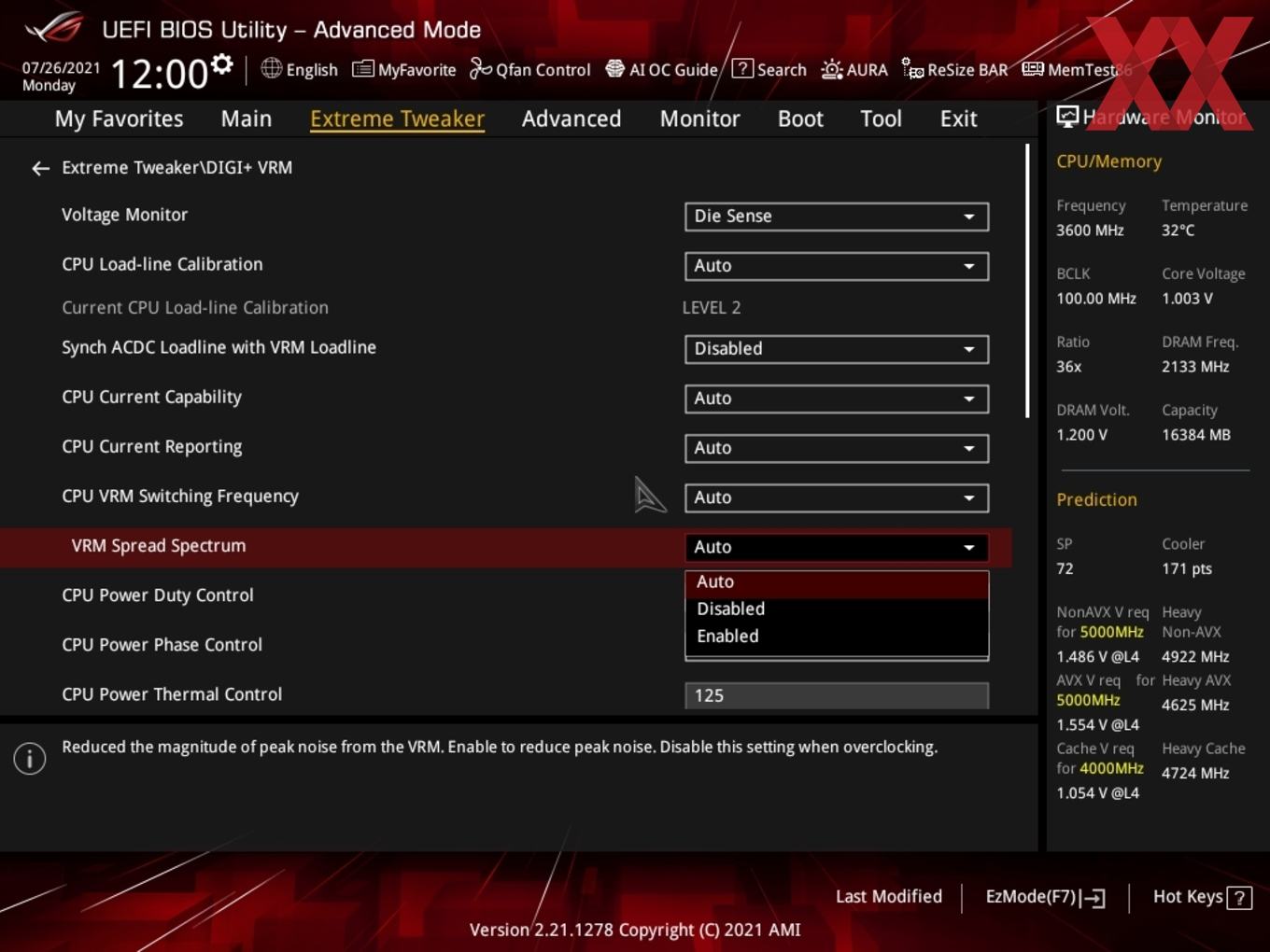Viewport: 1270px width, 952px height.
Task: Switch to My Favorites tab
Action: click(119, 119)
